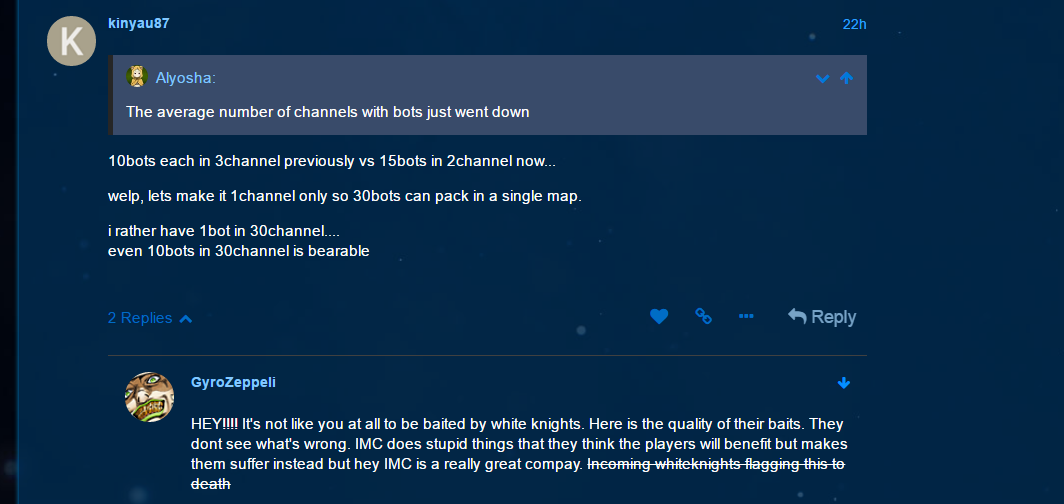Collapse the 2 Replies section

tap(149, 318)
